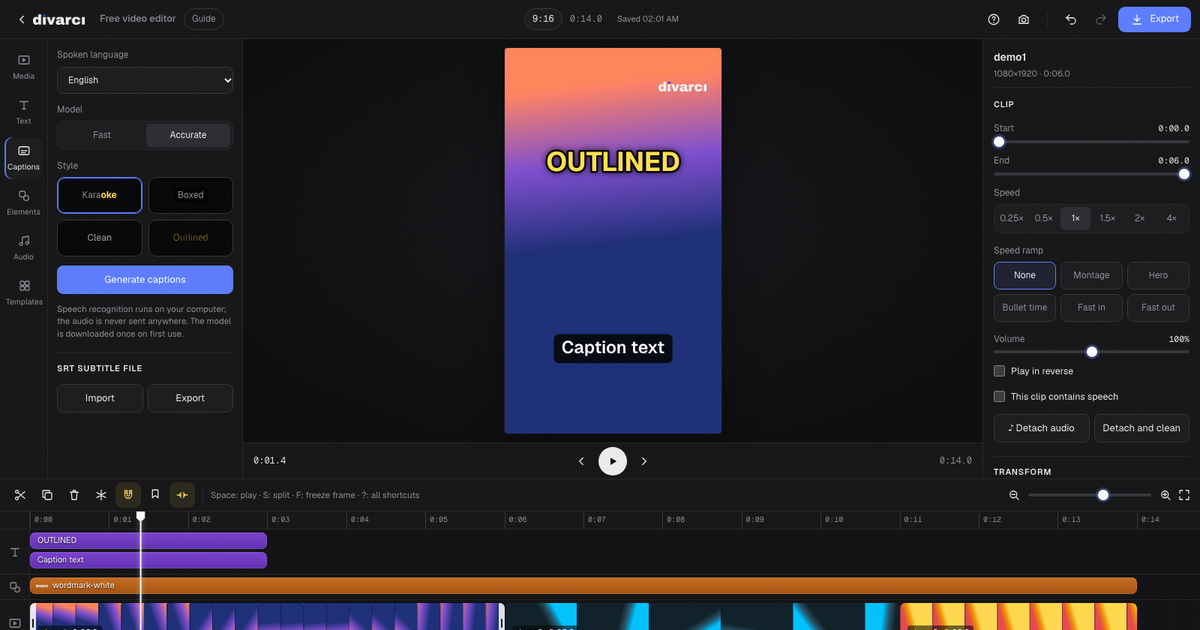Click the blue Export button at top
This screenshot has height=630, width=1200.
click(x=1154, y=19)
